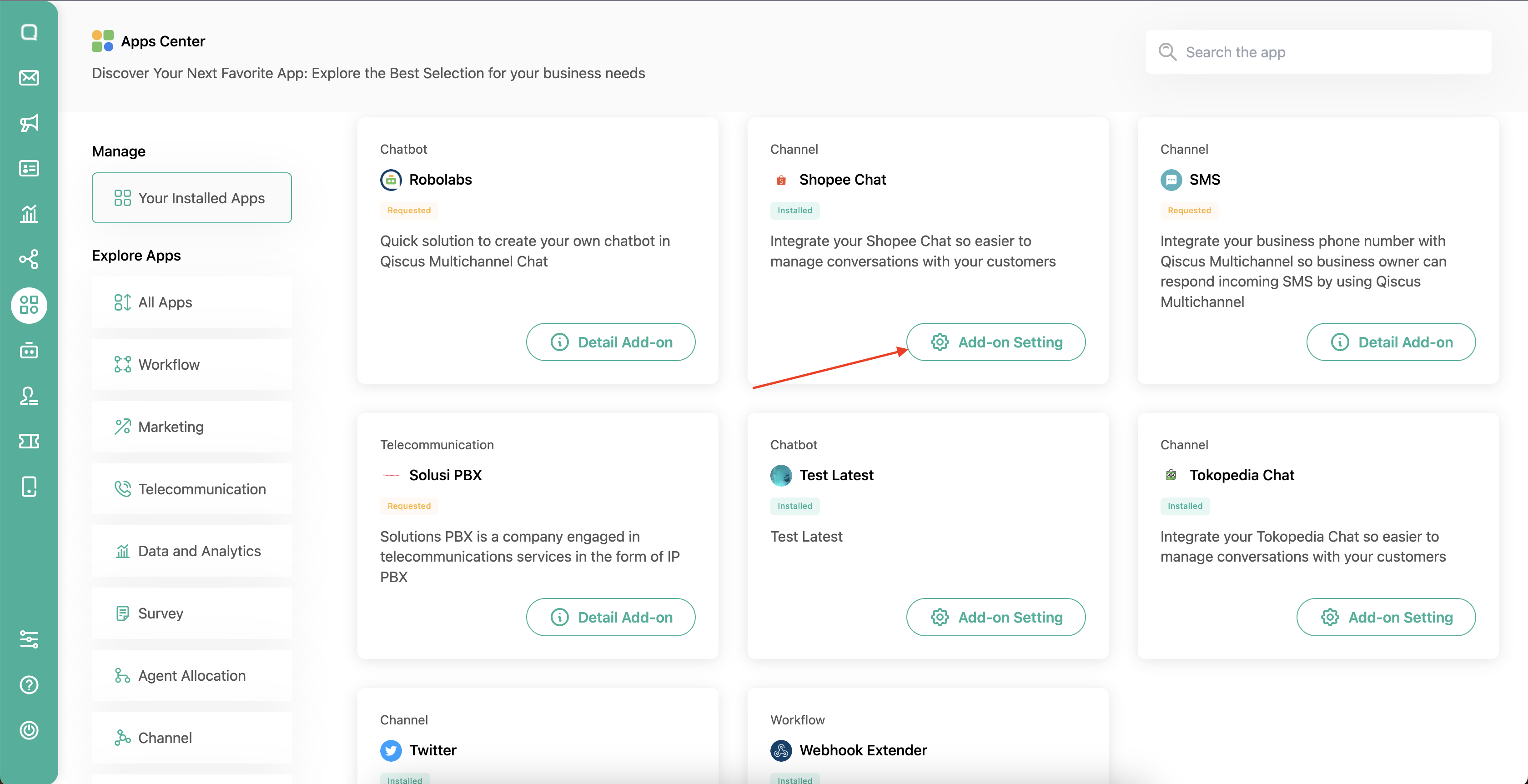
Task: Select the Marketing category
Action: [191, 427]
